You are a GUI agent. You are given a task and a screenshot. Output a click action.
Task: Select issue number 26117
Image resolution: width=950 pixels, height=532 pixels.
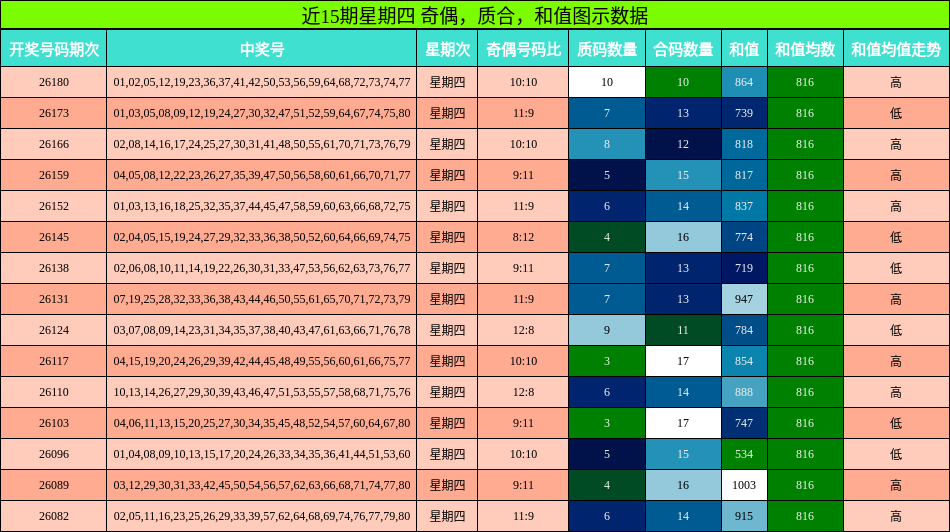[53, 361]
